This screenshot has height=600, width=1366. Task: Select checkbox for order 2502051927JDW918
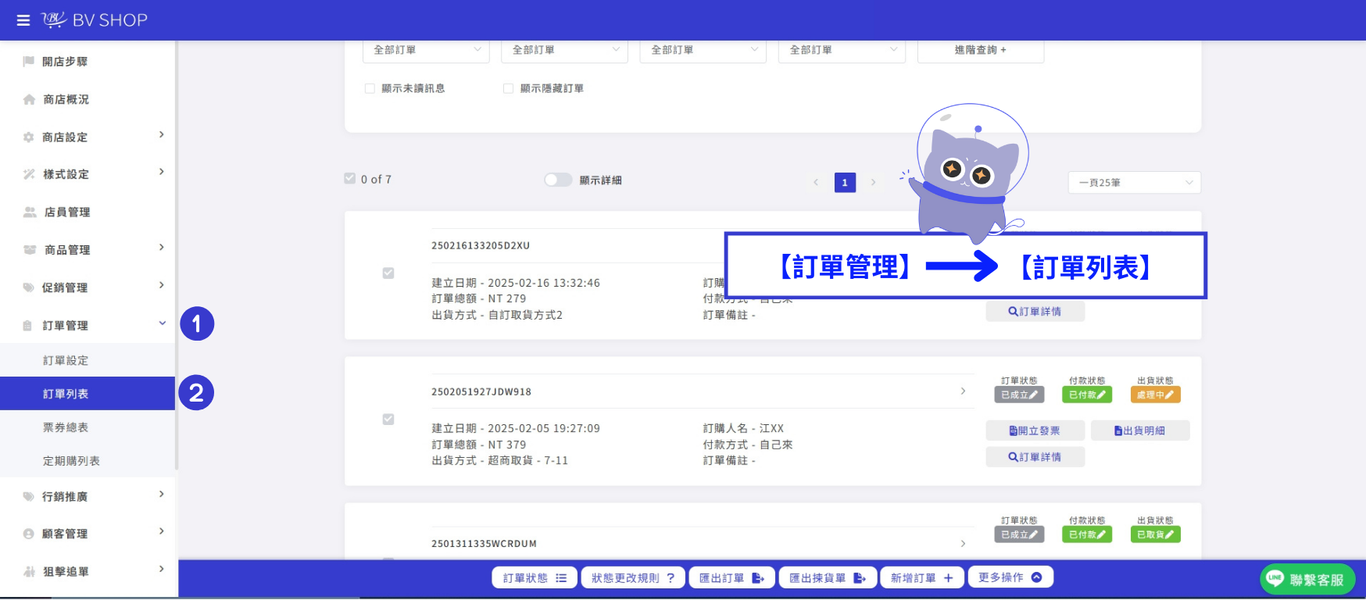(388, 419)
